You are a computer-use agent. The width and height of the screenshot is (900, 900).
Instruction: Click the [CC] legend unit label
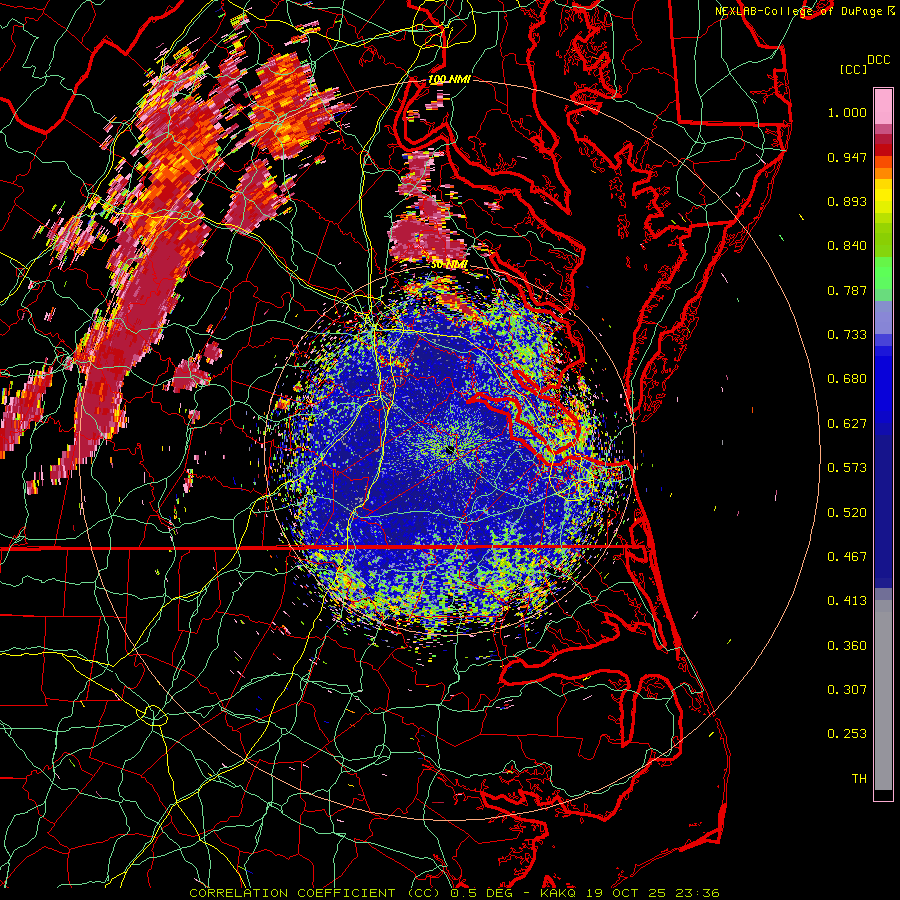pos(853,69)
